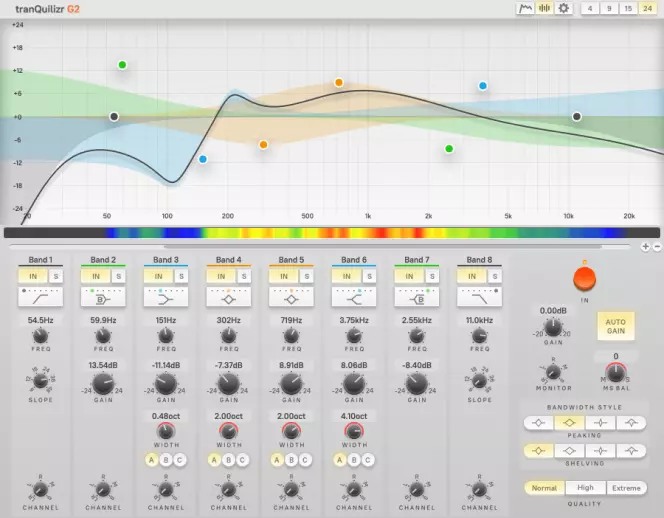
Task: Click the Monitor selector knob
Action: click(553, 372)
